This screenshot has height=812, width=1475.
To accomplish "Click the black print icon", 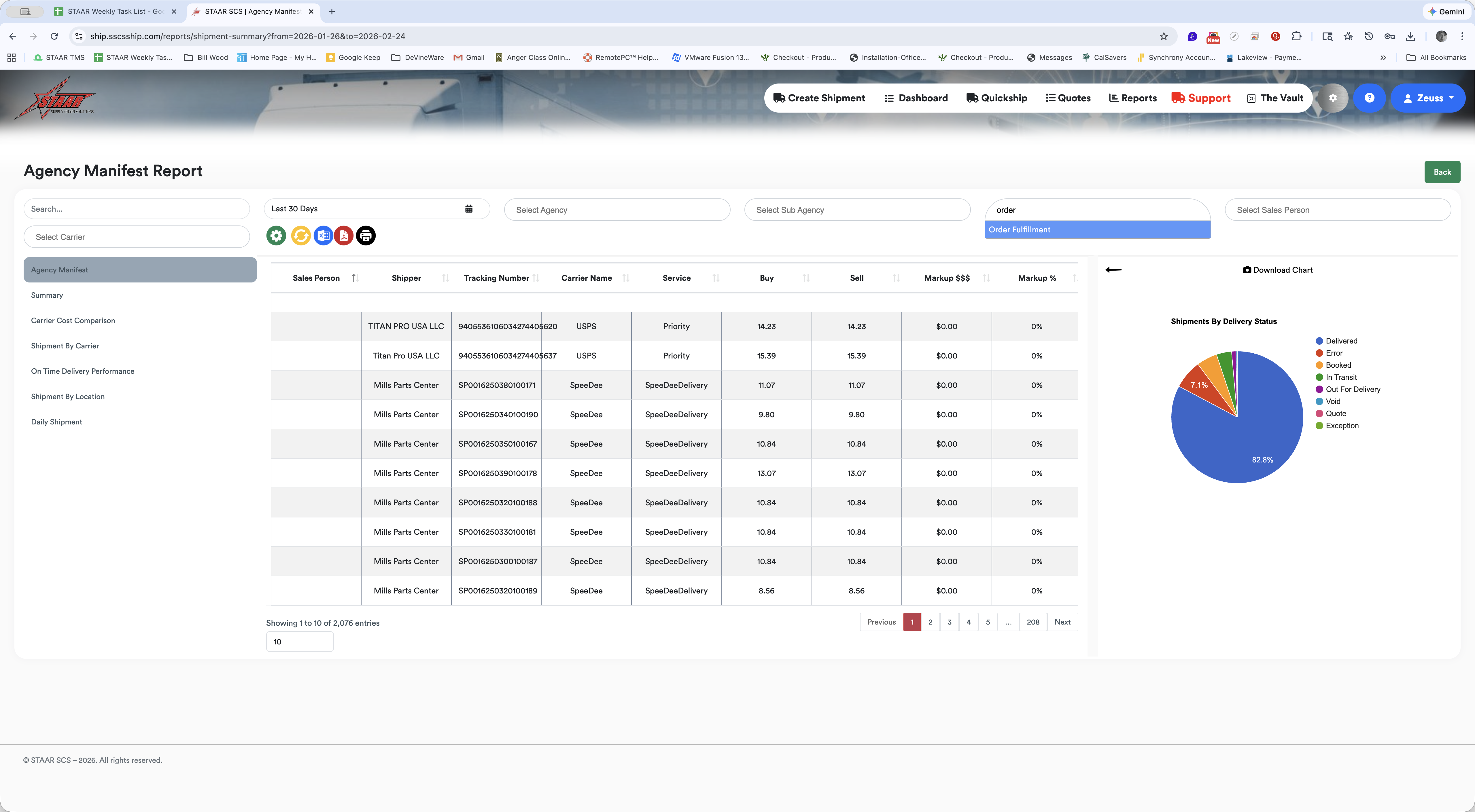I will point(366,236).
